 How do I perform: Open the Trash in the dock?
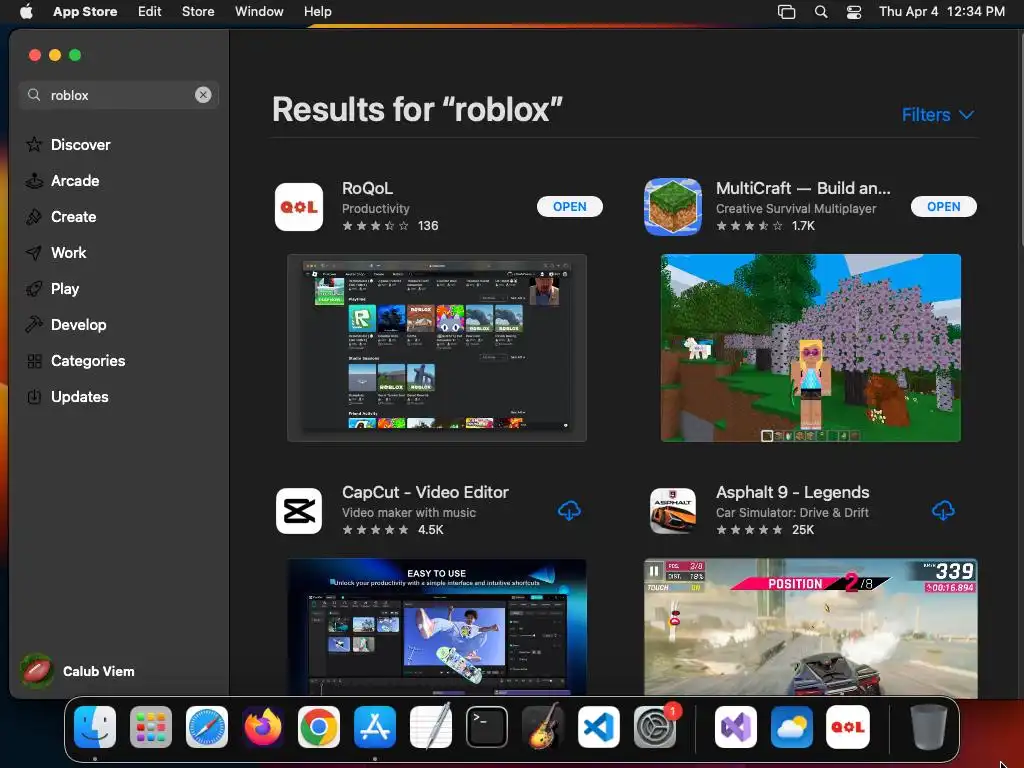pyautogui.click(x=929, y=727)
